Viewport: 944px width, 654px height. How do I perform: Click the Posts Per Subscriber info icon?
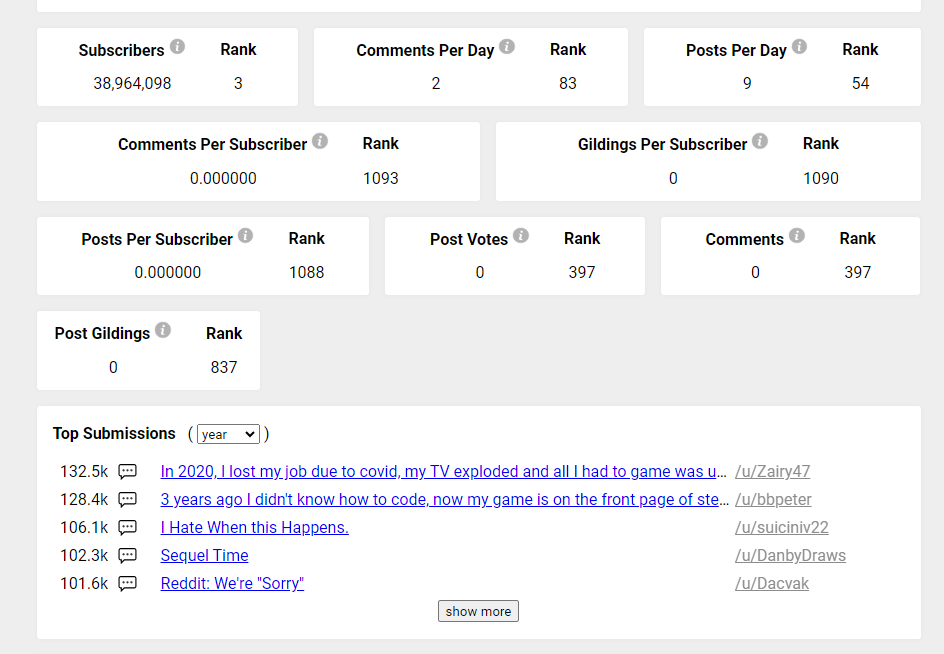(x=245, y=235)
